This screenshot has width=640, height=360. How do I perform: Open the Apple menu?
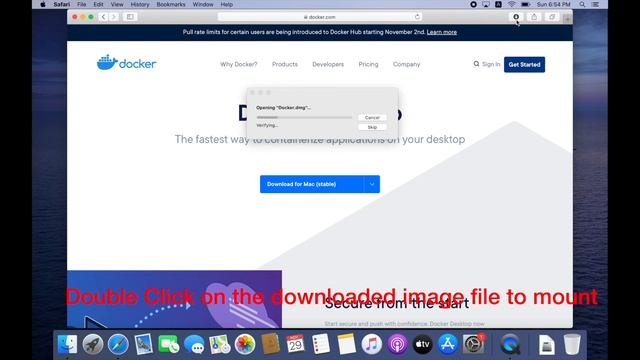[x=43, y=4]
